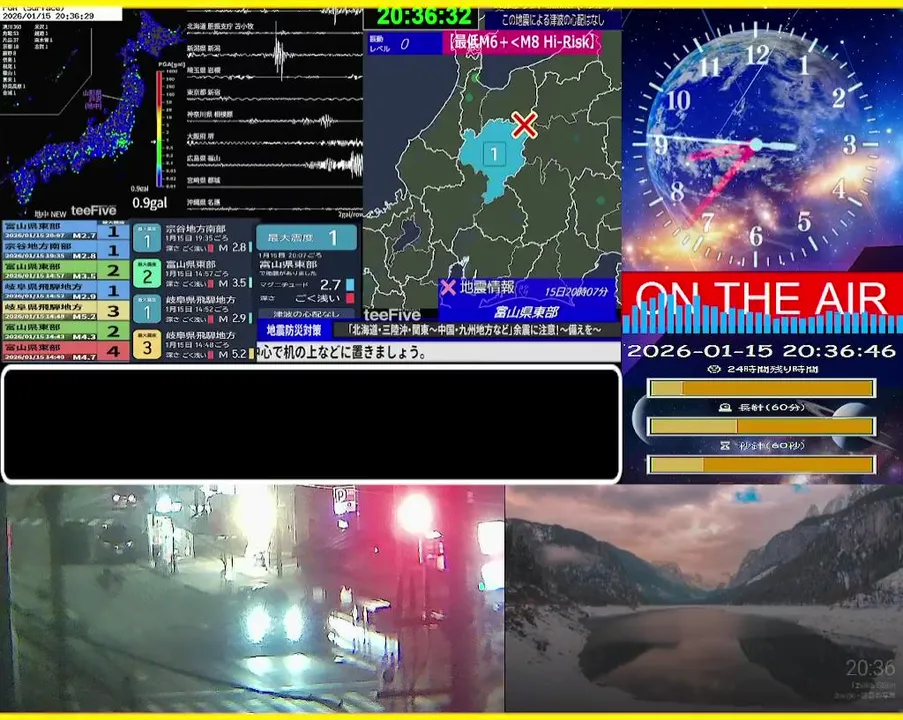
Task: Click the mountain lake camera feed
Action: (x=703, y=598)
